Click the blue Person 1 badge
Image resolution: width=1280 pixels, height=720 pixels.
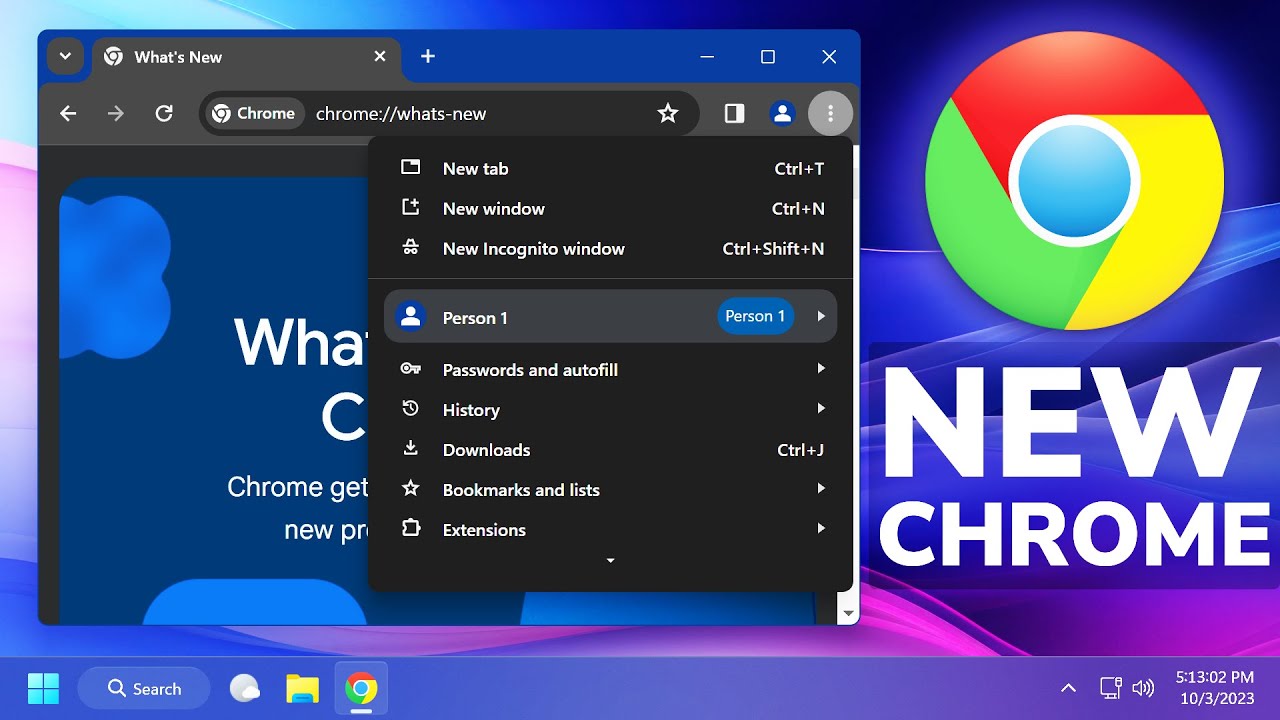[x=756, y=316]
